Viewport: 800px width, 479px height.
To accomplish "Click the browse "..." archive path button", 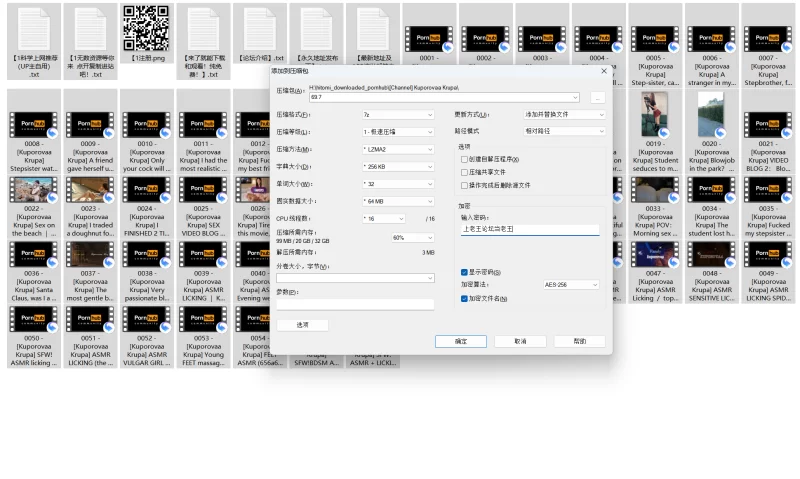I will [597, 97].
